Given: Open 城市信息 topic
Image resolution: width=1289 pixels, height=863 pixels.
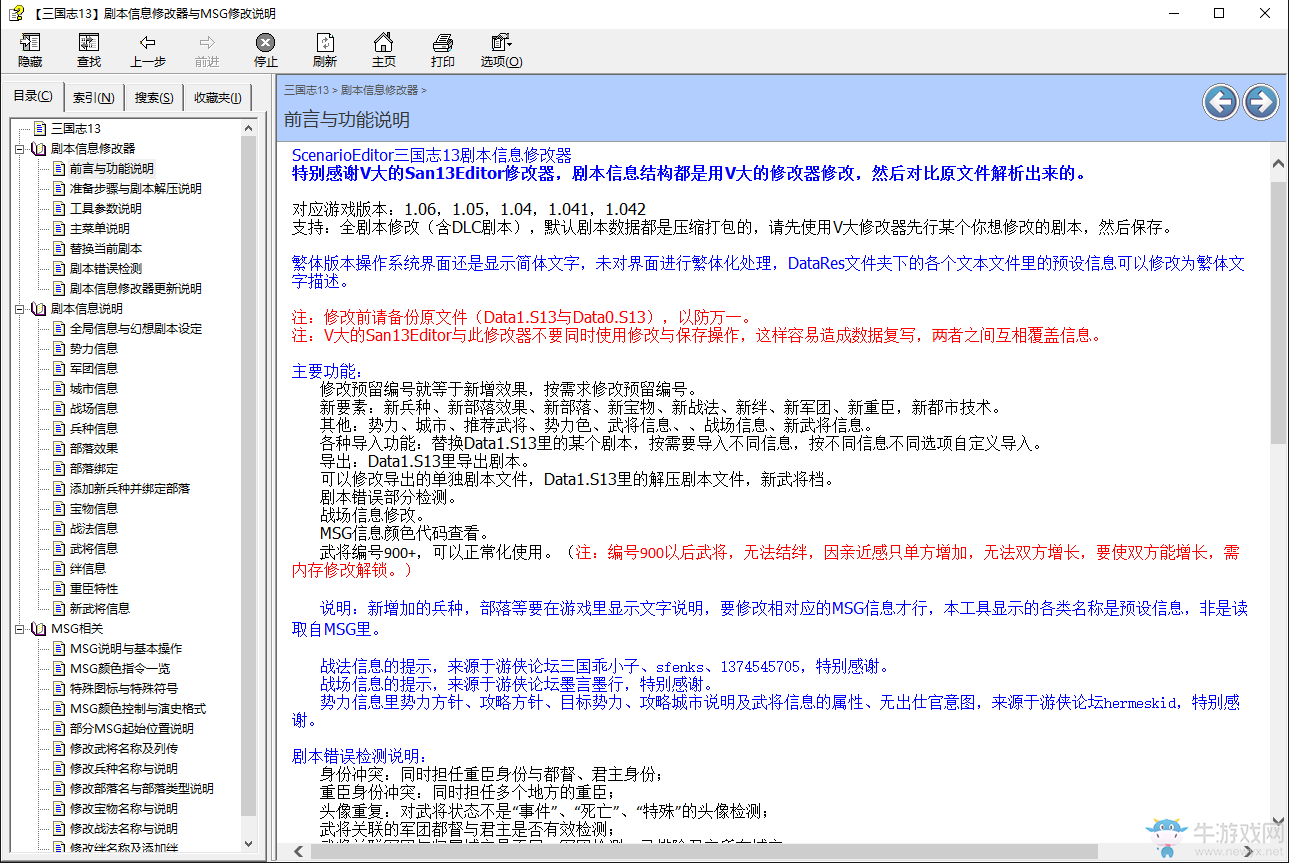Looking at the screenshot, I should click(x=93, y=388).
